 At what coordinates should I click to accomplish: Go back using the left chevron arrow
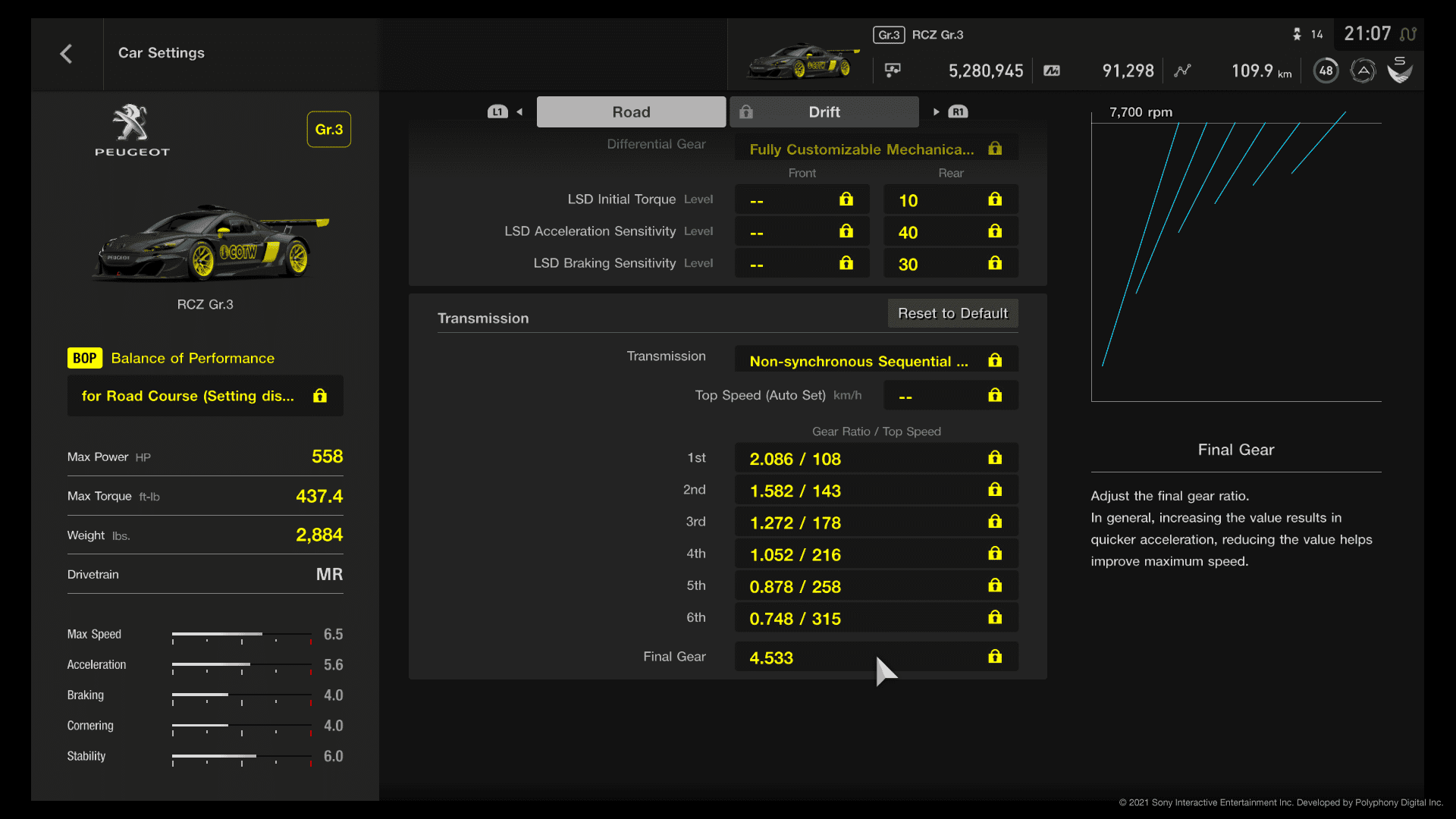pyautogui.click(x=66, y=54)
